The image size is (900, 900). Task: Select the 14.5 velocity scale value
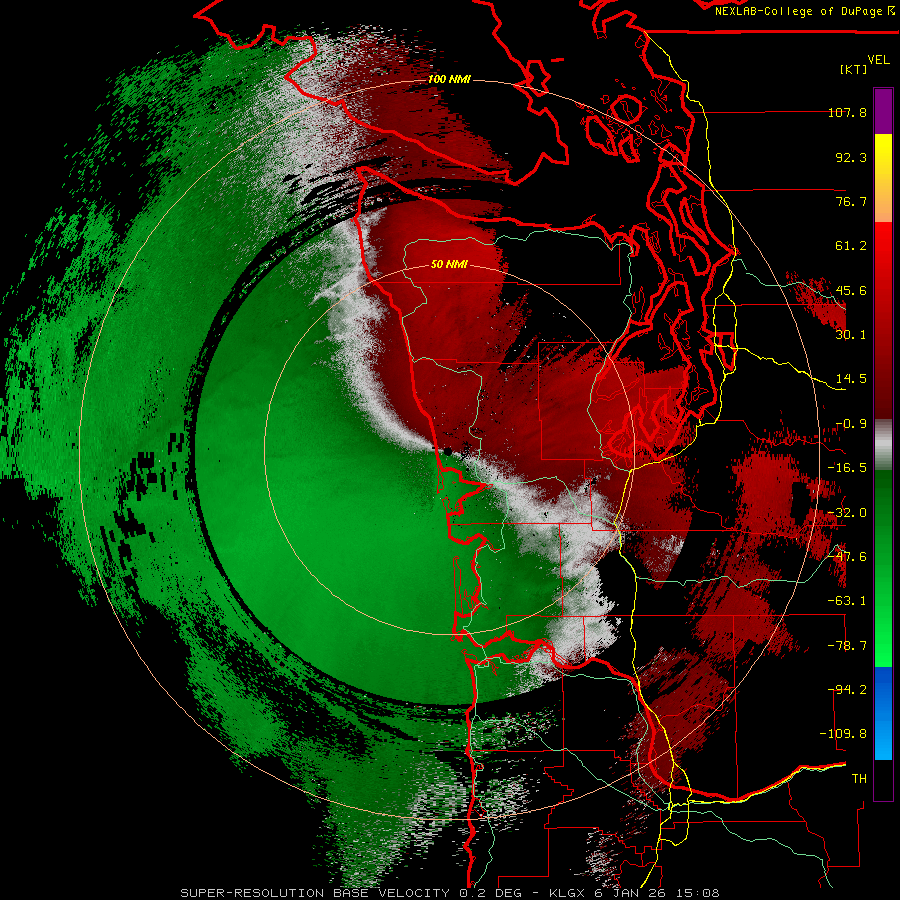pyautogui.click(x=851, y=379)
